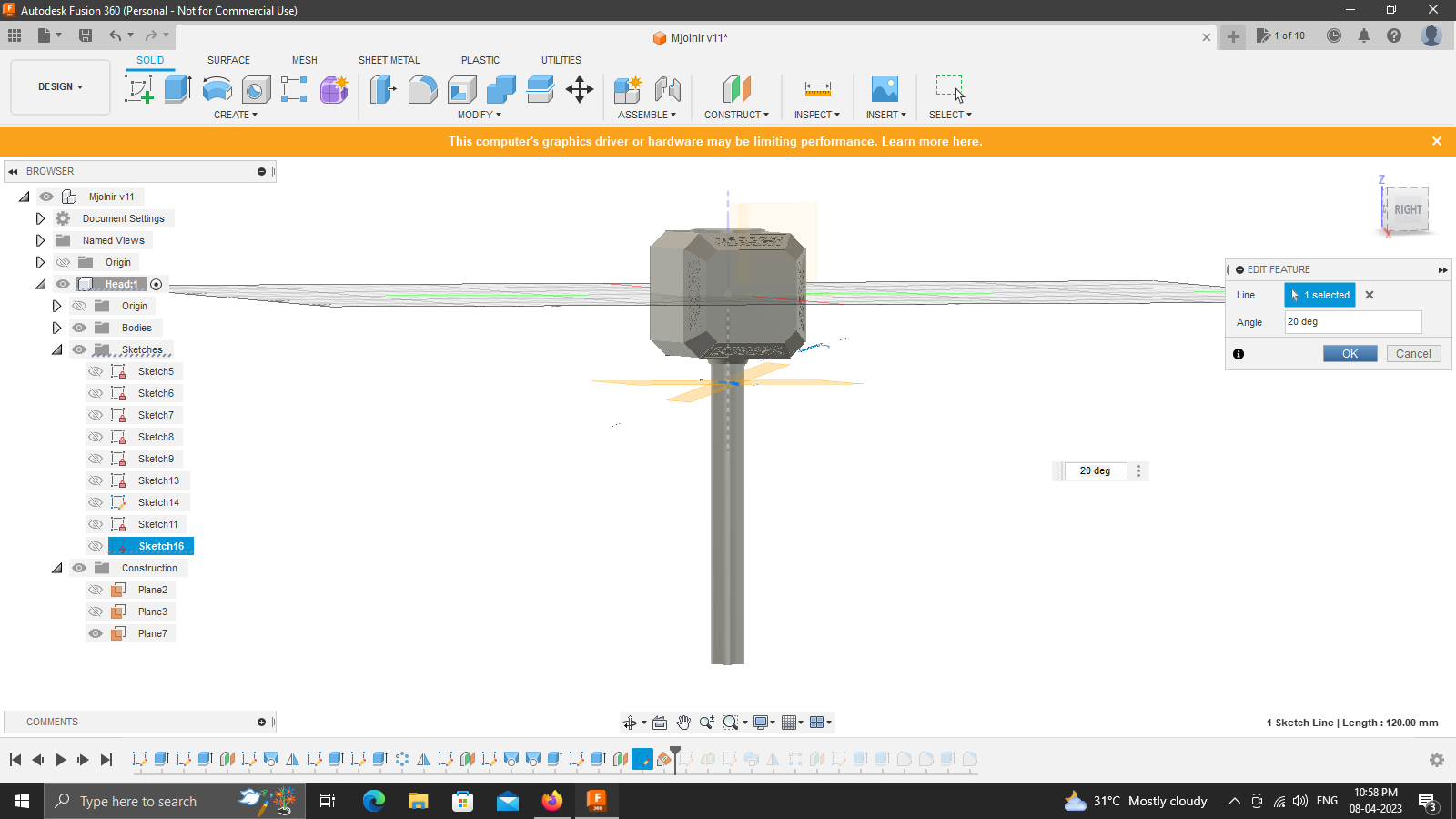Toggle visibility of the Bodies folder
This screenshot has height=819, width=1456.
click(79, 328)
